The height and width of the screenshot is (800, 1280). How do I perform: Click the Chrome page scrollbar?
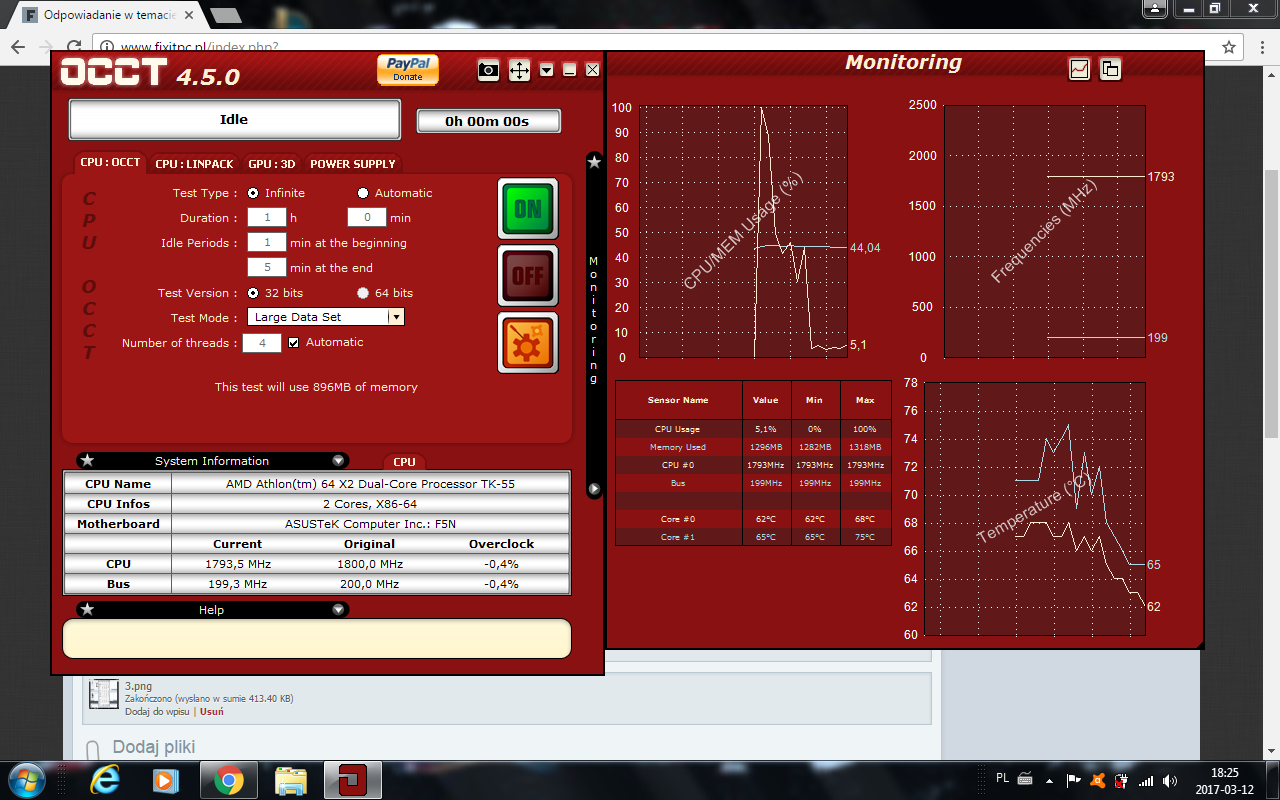pyautogui.click(x=1271, y=305)
